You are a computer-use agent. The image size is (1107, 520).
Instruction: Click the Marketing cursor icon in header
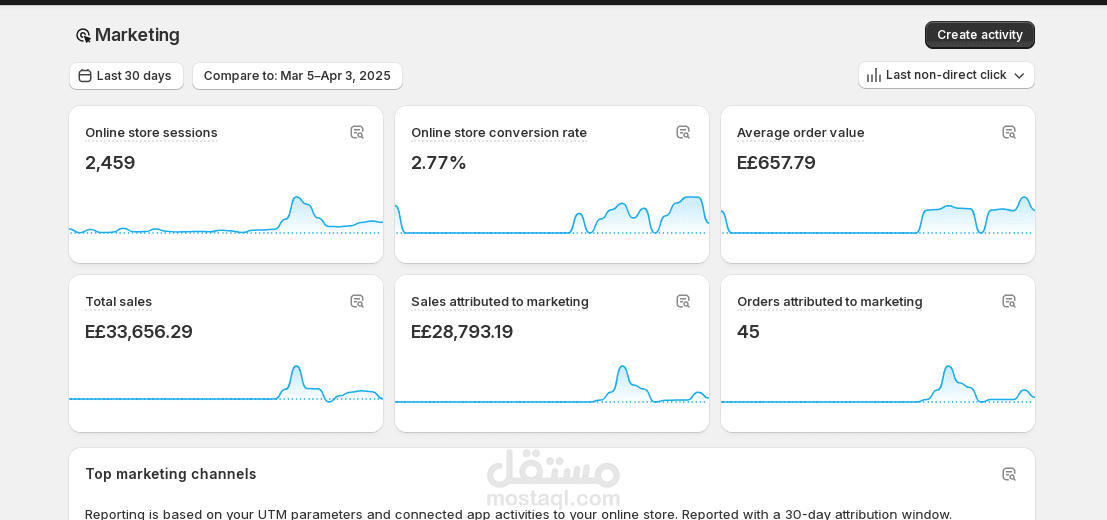click(x=83, y=35)
